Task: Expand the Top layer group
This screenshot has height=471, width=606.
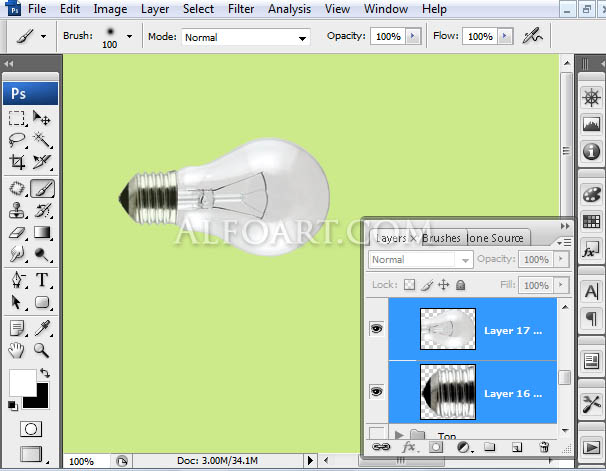Action: (x=399, y=435)
